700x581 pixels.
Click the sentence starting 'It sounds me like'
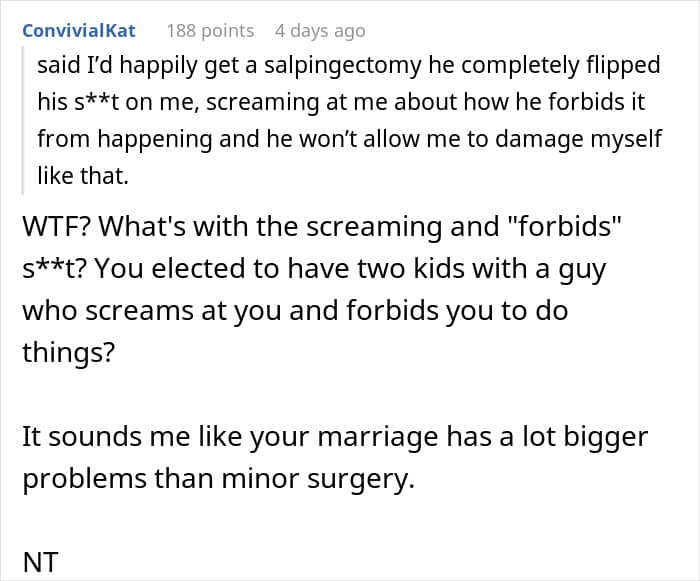[130, 436]
